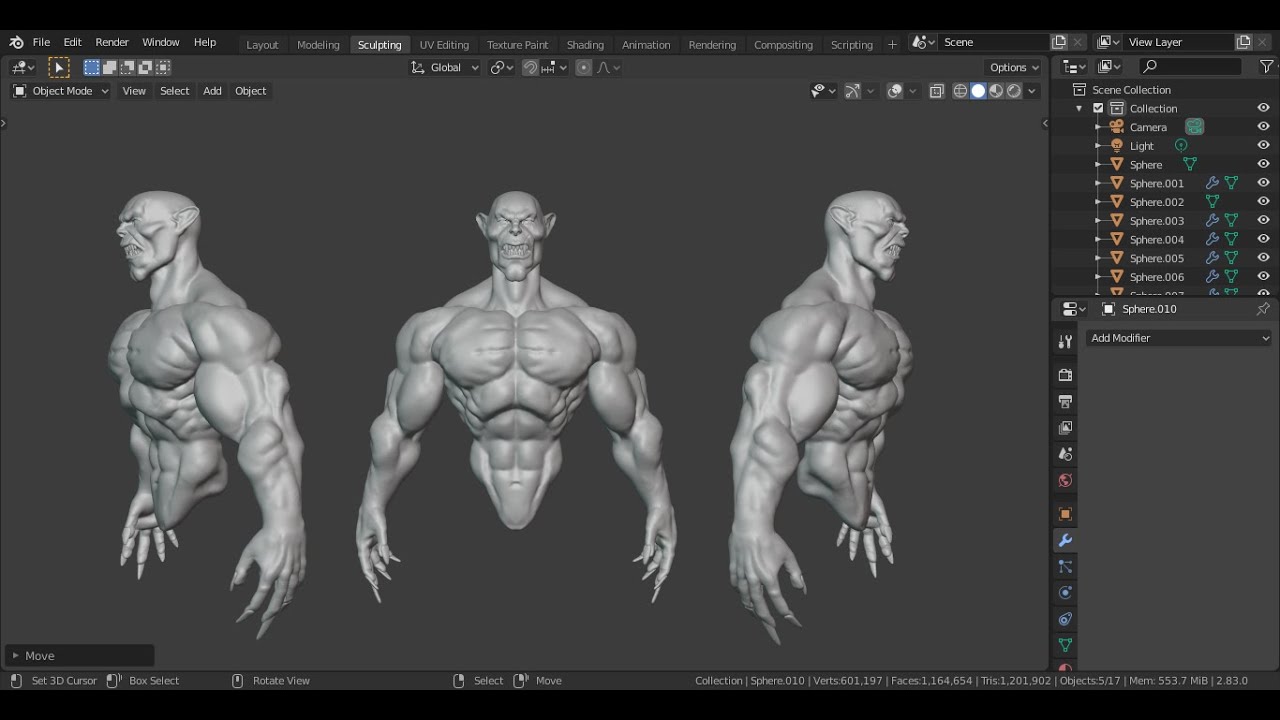Toggle viewport overlays button
This screenshot has width=1280, height=720.
tap(895, 91)
